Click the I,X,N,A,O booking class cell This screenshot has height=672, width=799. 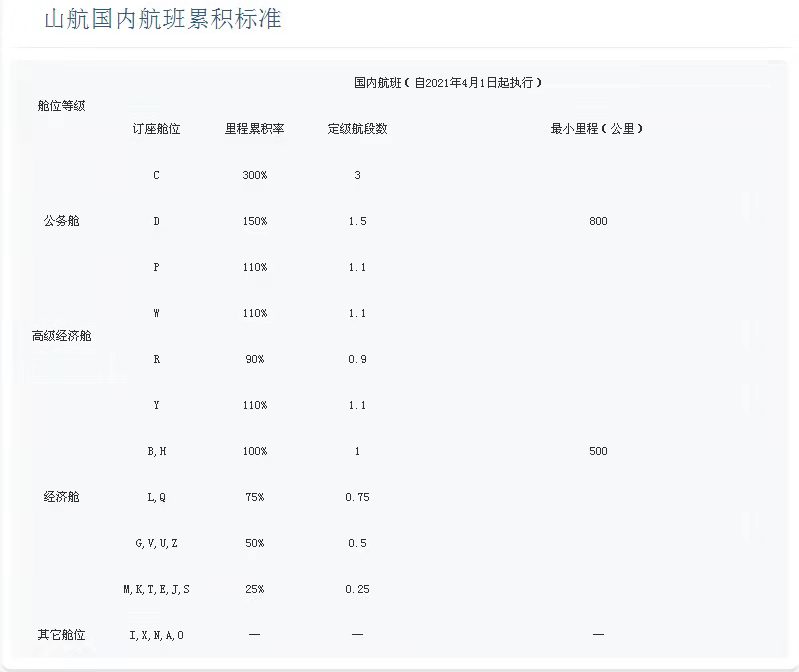pos(156,635)
